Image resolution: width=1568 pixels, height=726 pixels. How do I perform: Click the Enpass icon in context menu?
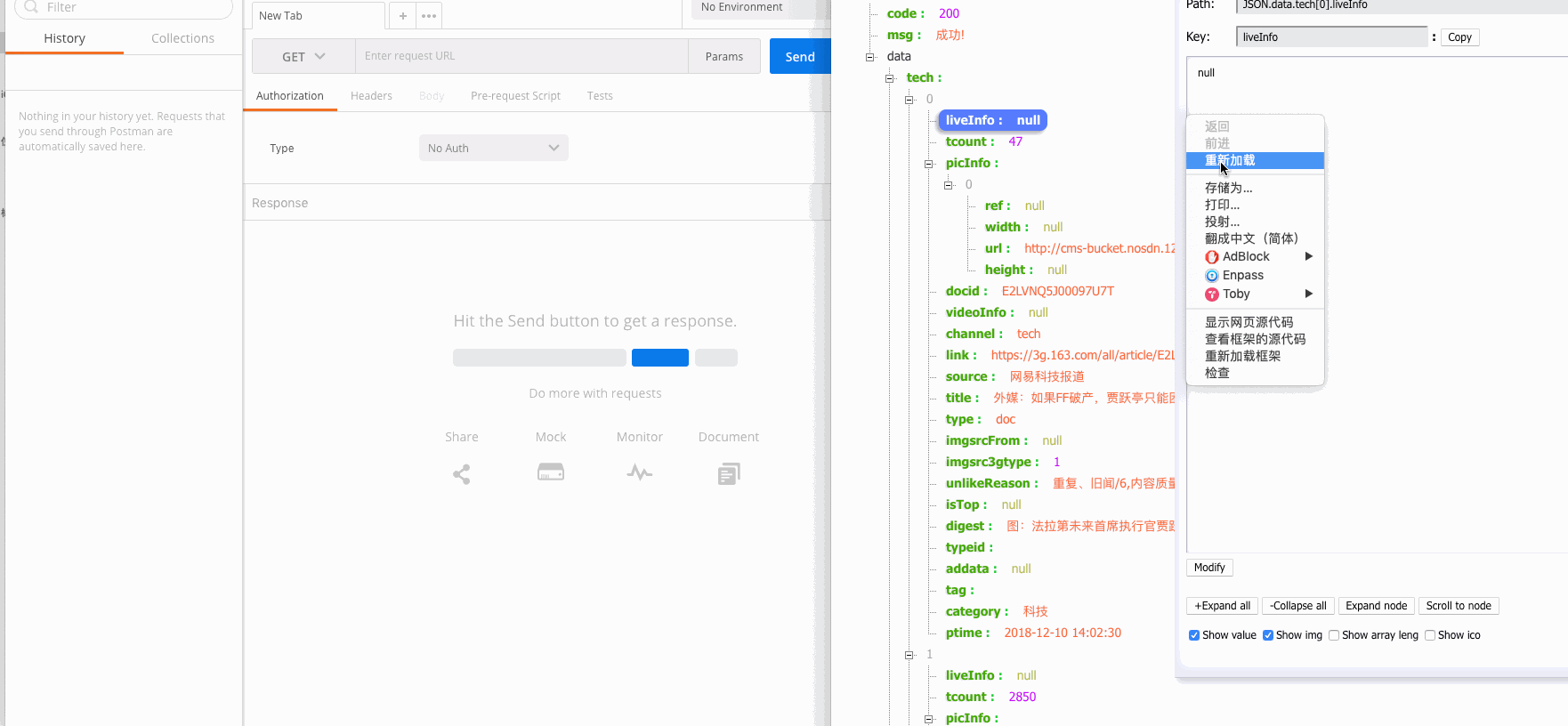click(1212, 276)
